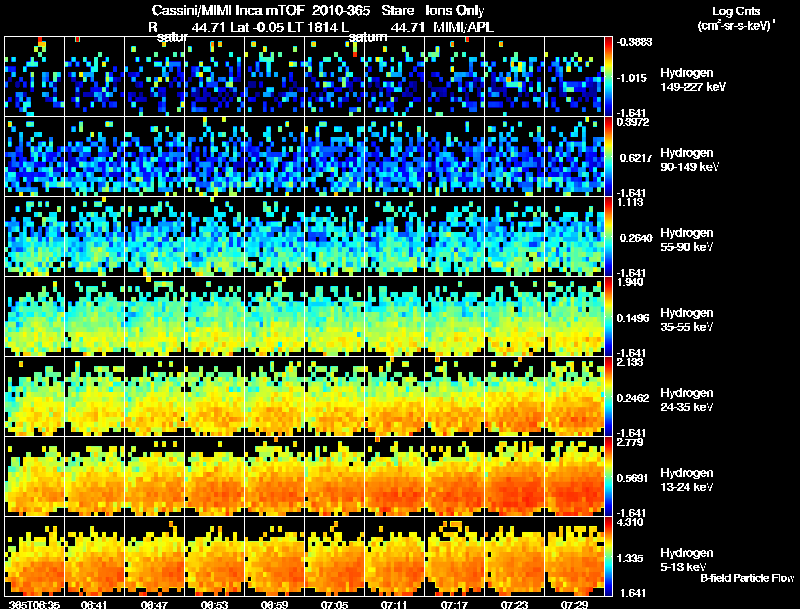Viewport: 800px width, 609px height.
Task: Select the Hydrogen 90-149 keV color scale bar
Action: [x=608, y=156]
